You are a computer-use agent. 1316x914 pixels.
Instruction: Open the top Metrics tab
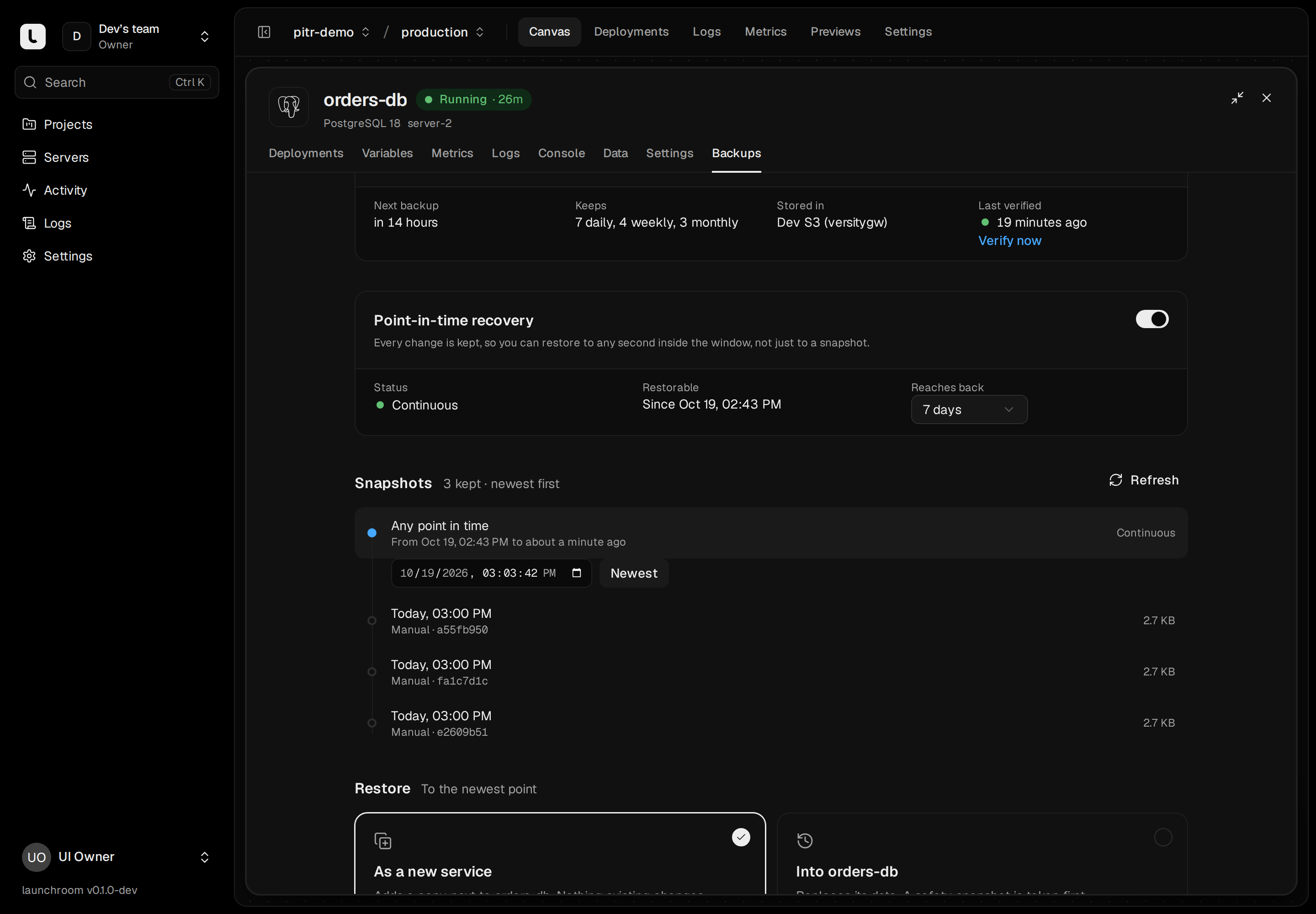click(766, 32)
